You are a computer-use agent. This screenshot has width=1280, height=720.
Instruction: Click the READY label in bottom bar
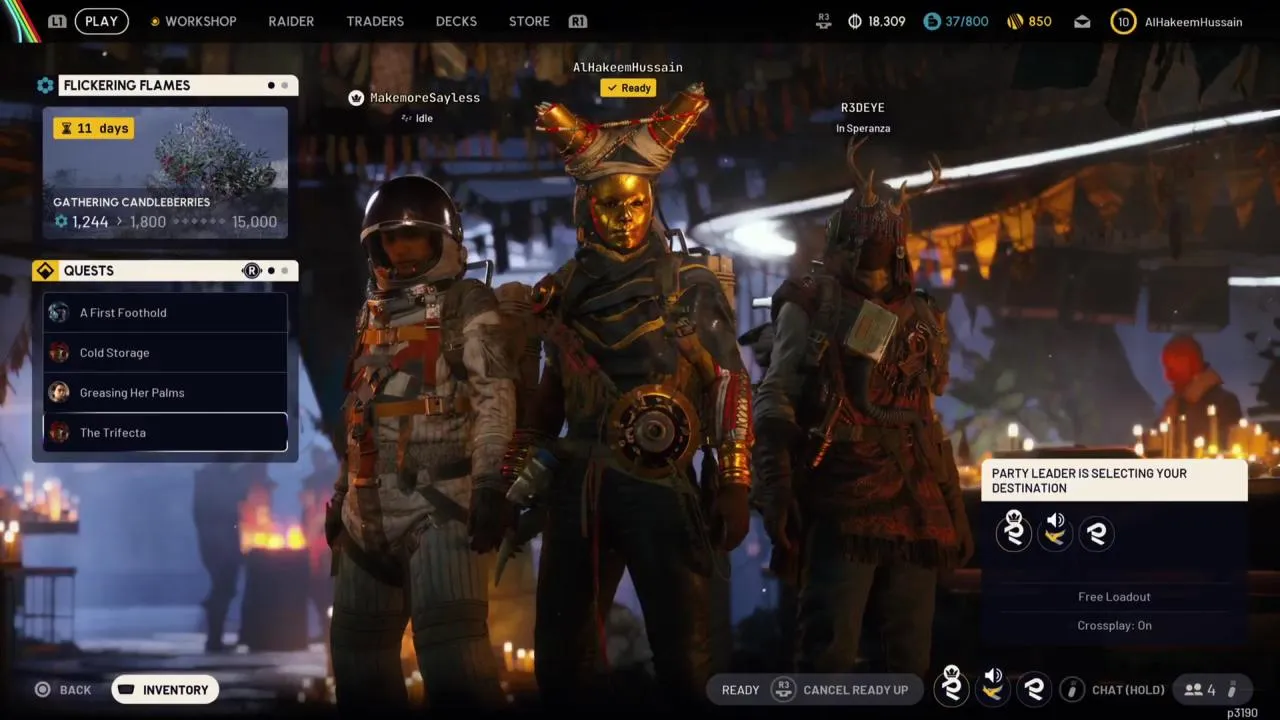click(741, 690)
